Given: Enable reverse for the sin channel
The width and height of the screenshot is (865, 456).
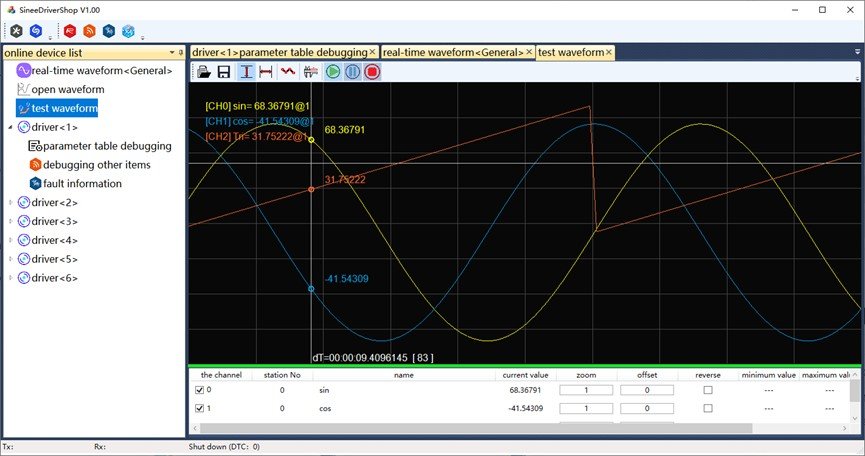Looking at the screenshot, I should click(x=708, y=390).
